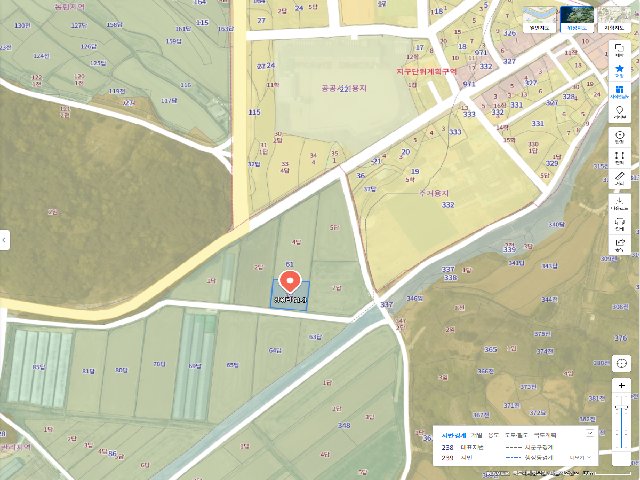Click parcel number 365 on map
Image resolution: width=640 pixels, height=480 pixels.
[x=491, y=349]
